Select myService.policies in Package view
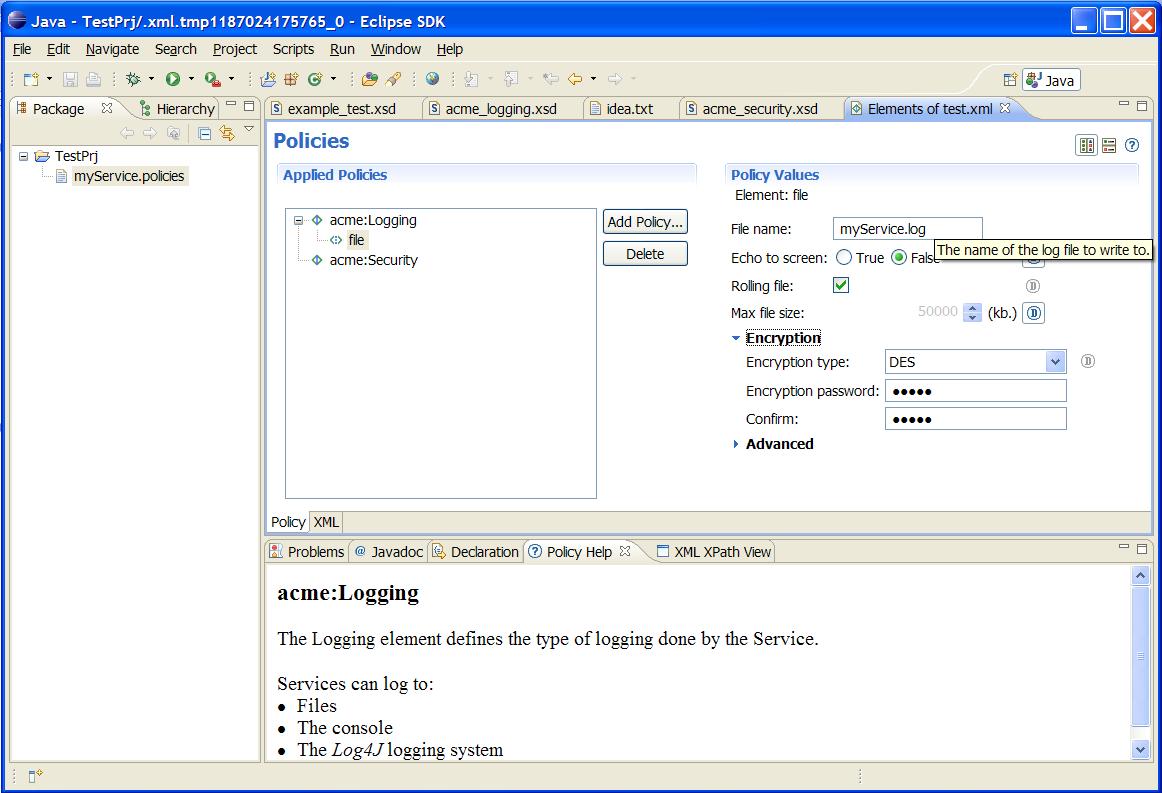 (x=129, y=176)
